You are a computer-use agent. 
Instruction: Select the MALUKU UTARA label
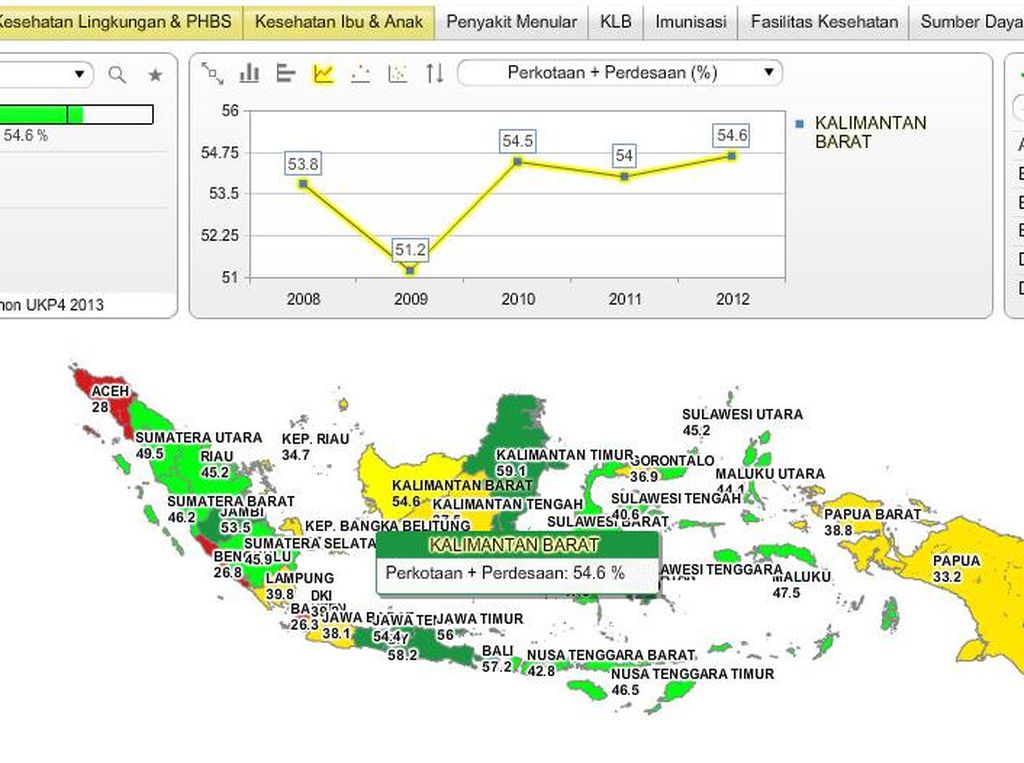(x=770, y=474)
